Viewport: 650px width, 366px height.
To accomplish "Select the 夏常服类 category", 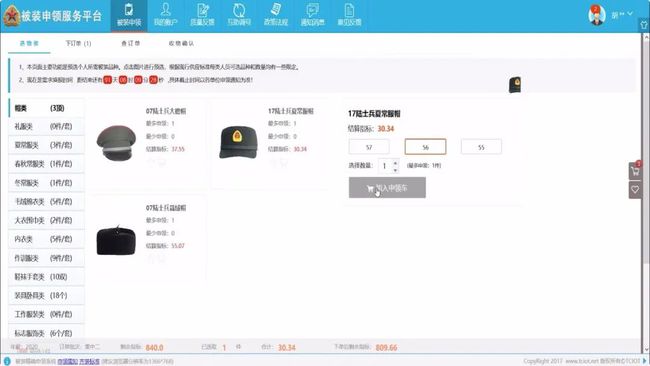I will 46,145.
